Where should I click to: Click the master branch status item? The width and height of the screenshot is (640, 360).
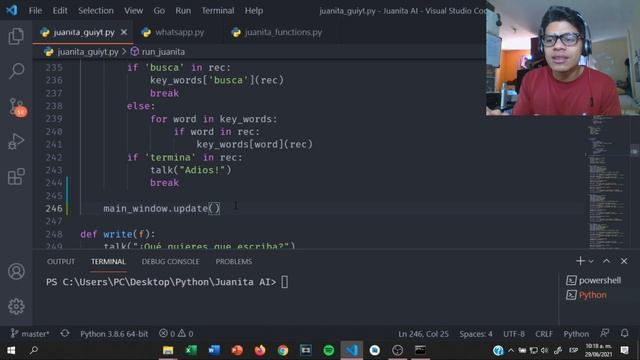click(x=30, y=334)
